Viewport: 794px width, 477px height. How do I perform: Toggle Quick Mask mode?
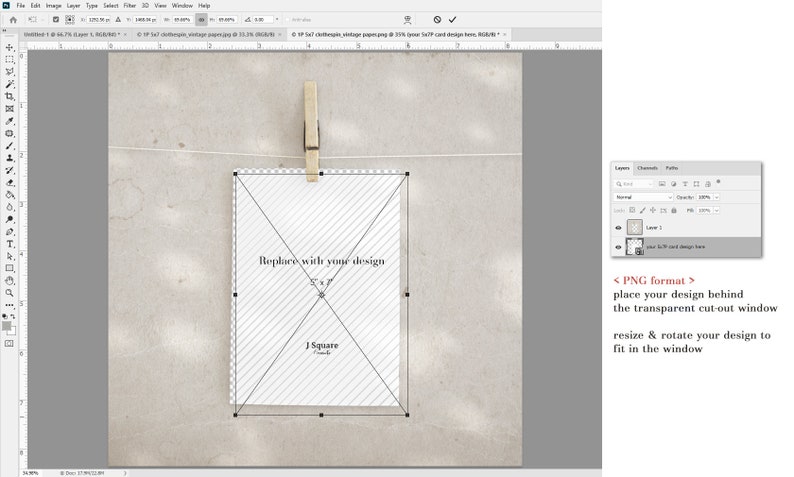click(x=9, y=343)
